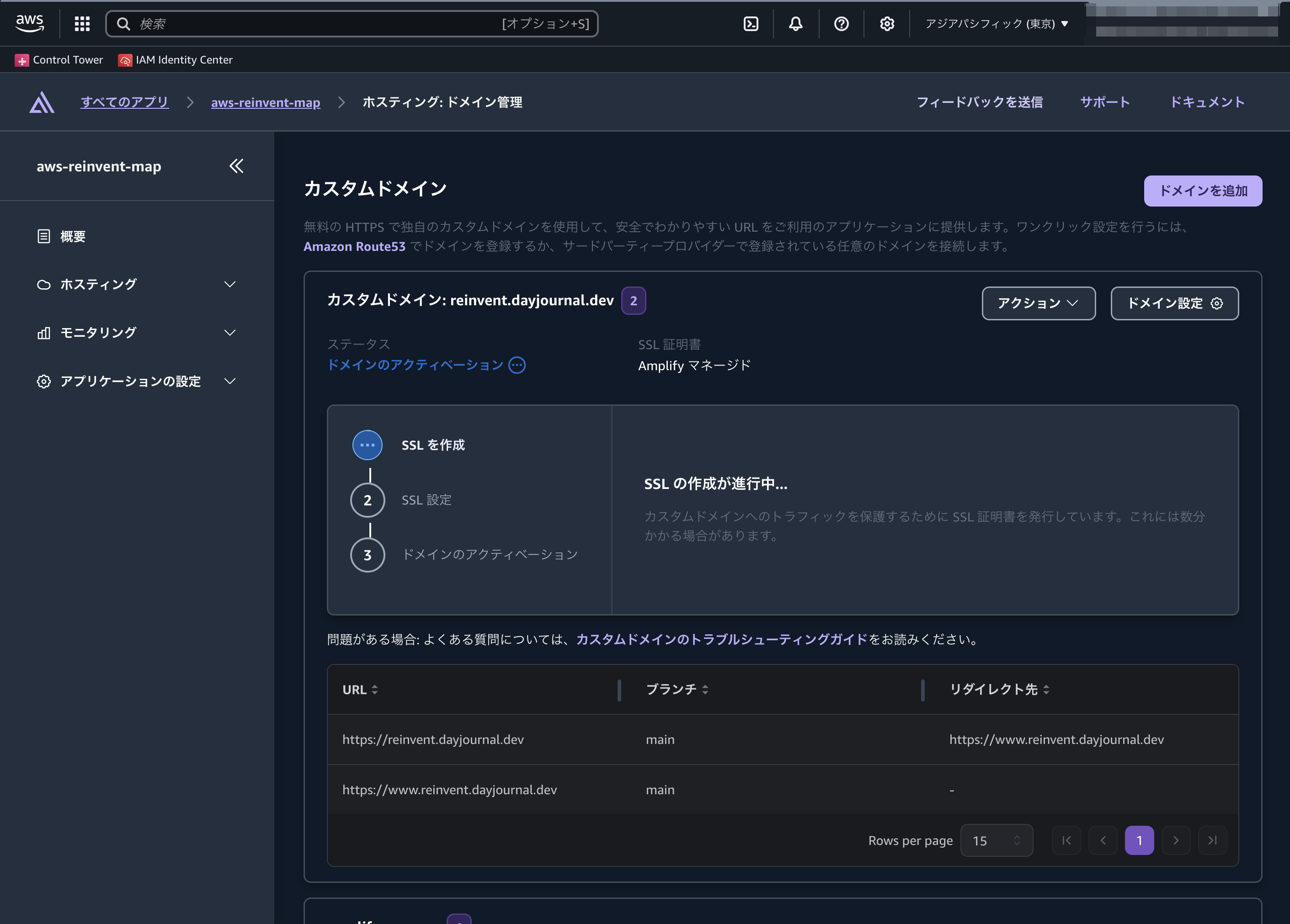Click the ドメインを追加 button
Screen dimensions: 1290x924
1202,191
